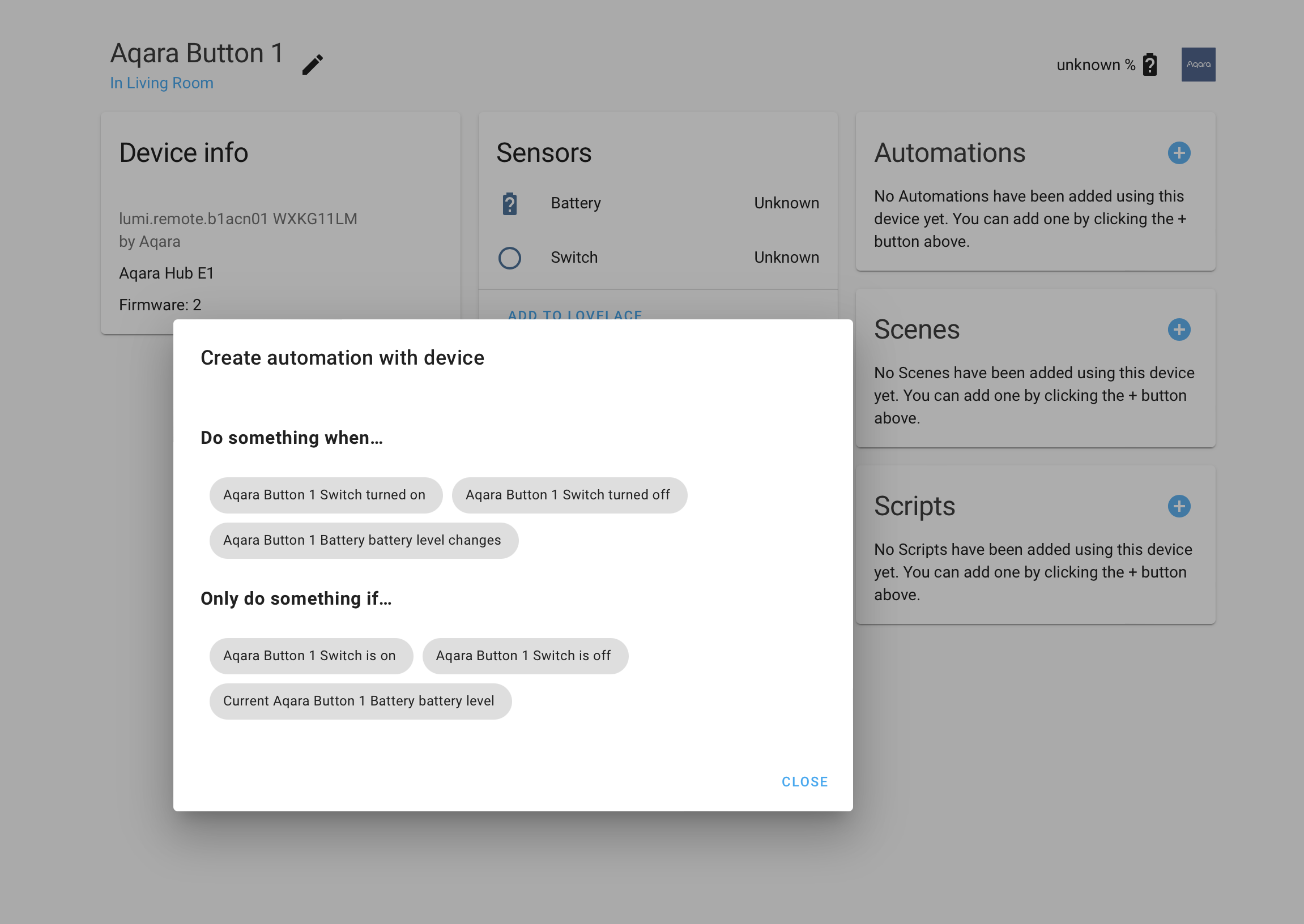Click the plus icon to add a Scene

pos(1179,330)
